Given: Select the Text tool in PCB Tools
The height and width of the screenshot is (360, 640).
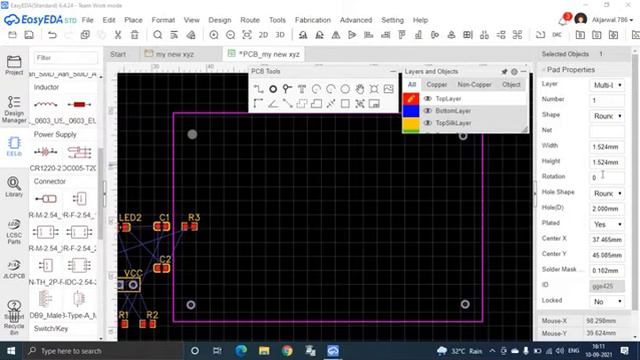Looking at the screenshot, I should coord(302,89).
